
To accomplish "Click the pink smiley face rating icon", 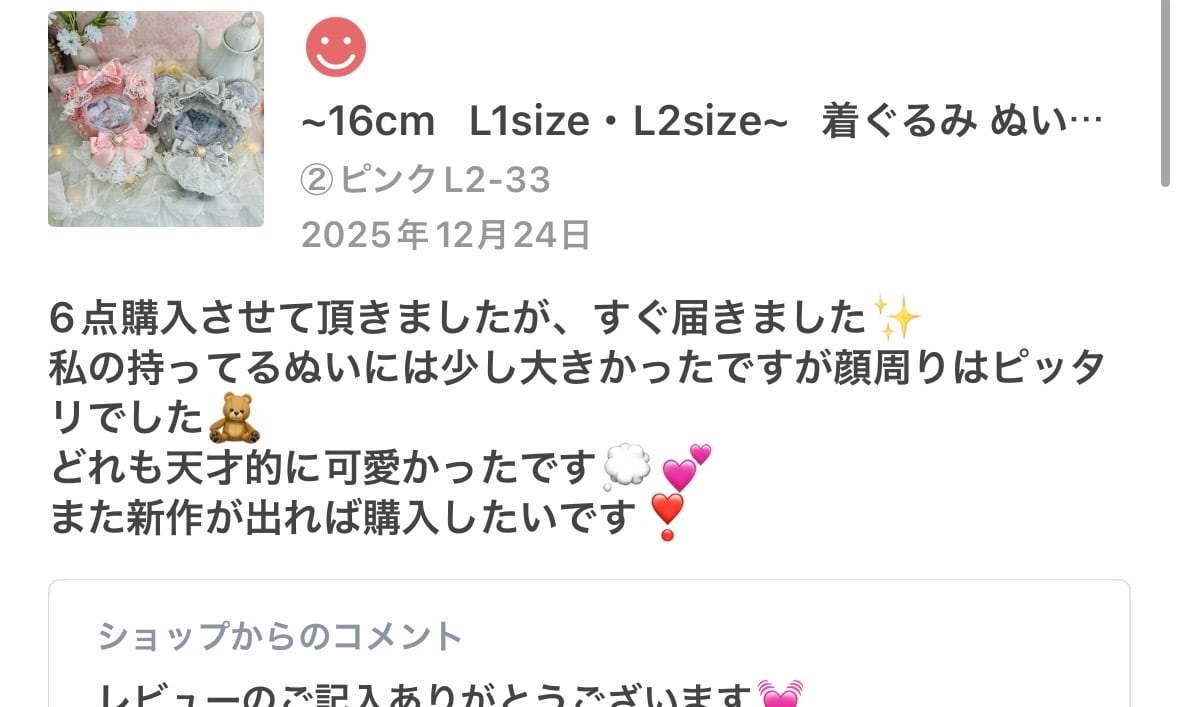I will [335, 47].
